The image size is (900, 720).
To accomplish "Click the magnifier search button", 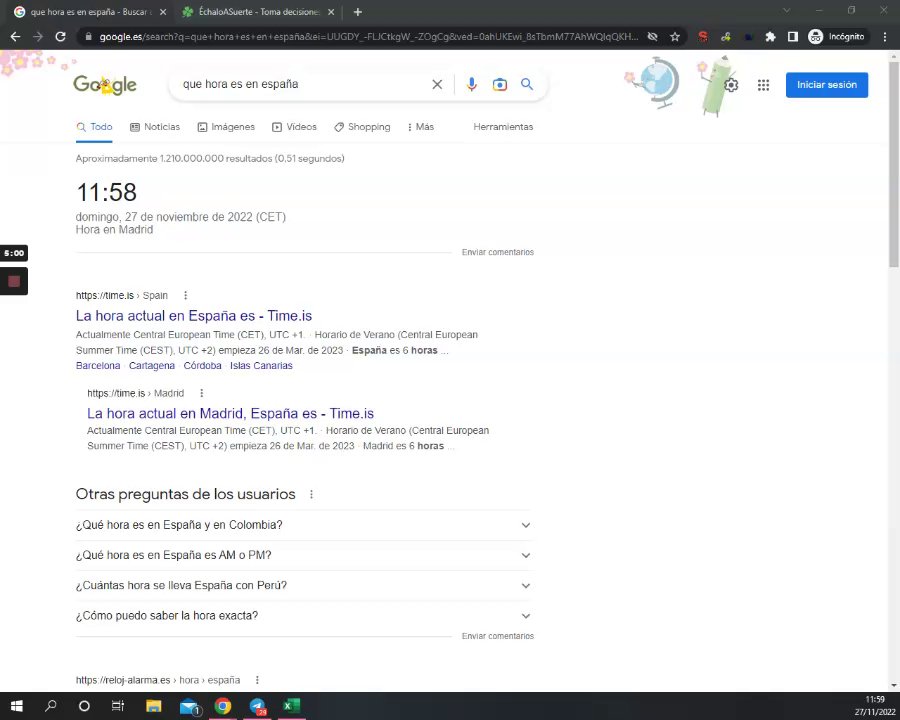I will click(527, 84).
